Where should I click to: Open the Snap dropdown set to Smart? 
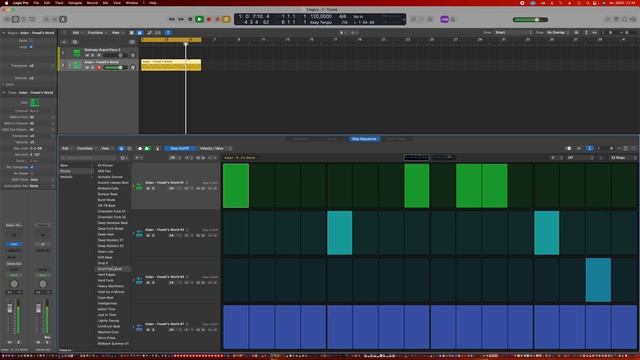tap(513, 33)
